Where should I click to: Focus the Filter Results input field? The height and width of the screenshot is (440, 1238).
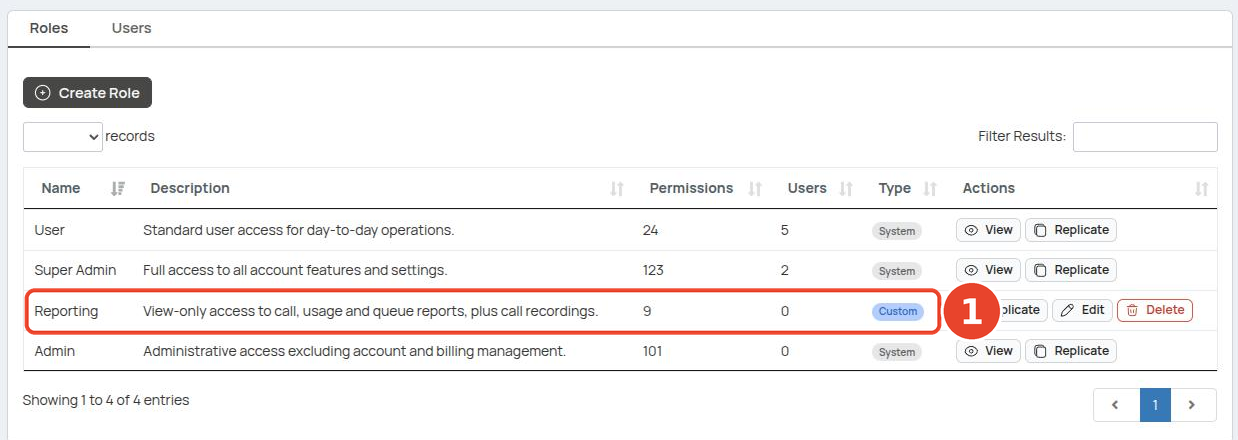coord(1145,137)
